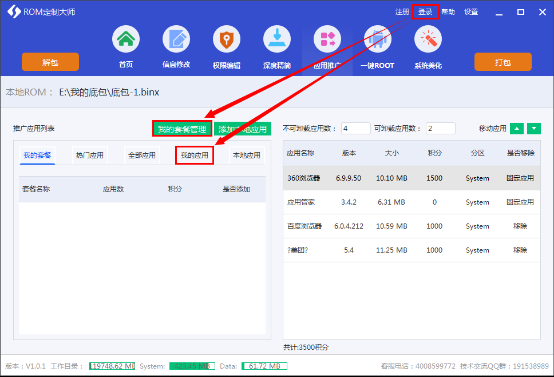Click 移除 for ?美团? row
Viewport: 554px width, 377px height.
[x=520, y=250]
